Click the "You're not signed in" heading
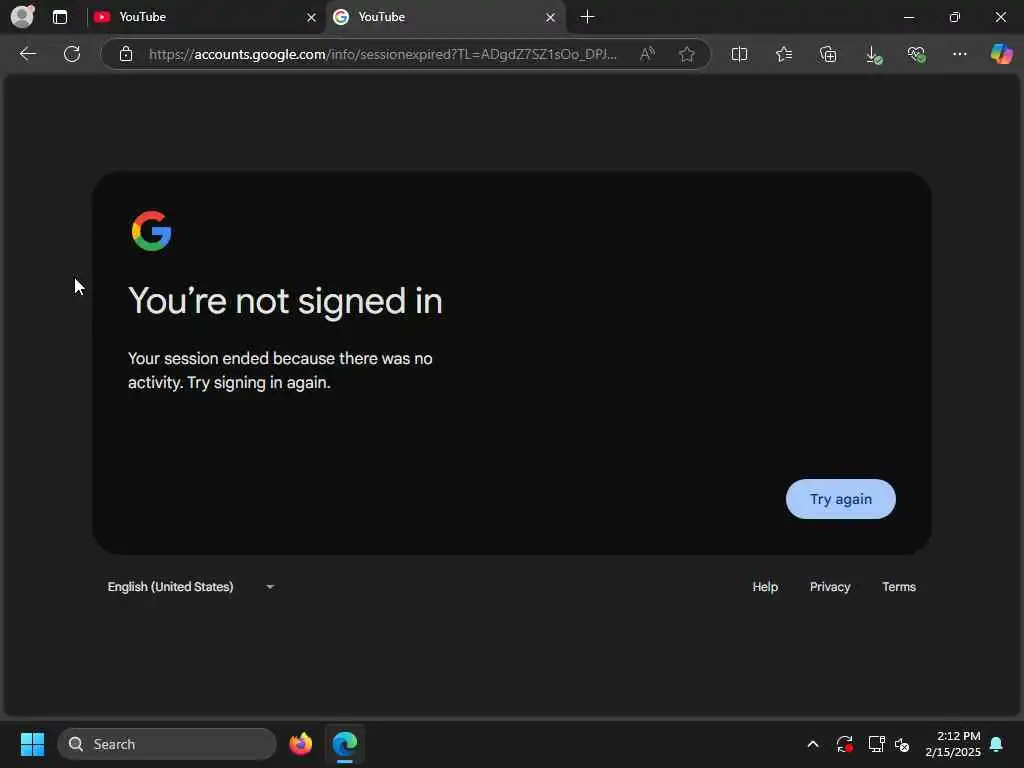 pos(285,301)
